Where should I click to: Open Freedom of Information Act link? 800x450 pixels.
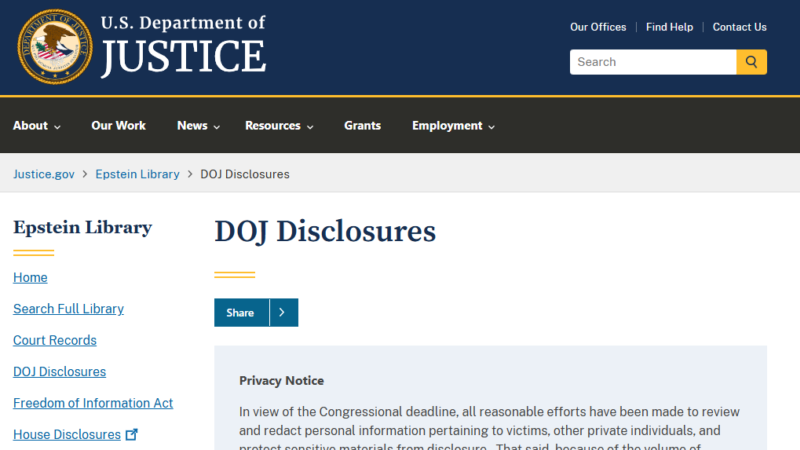click(93, 403)
